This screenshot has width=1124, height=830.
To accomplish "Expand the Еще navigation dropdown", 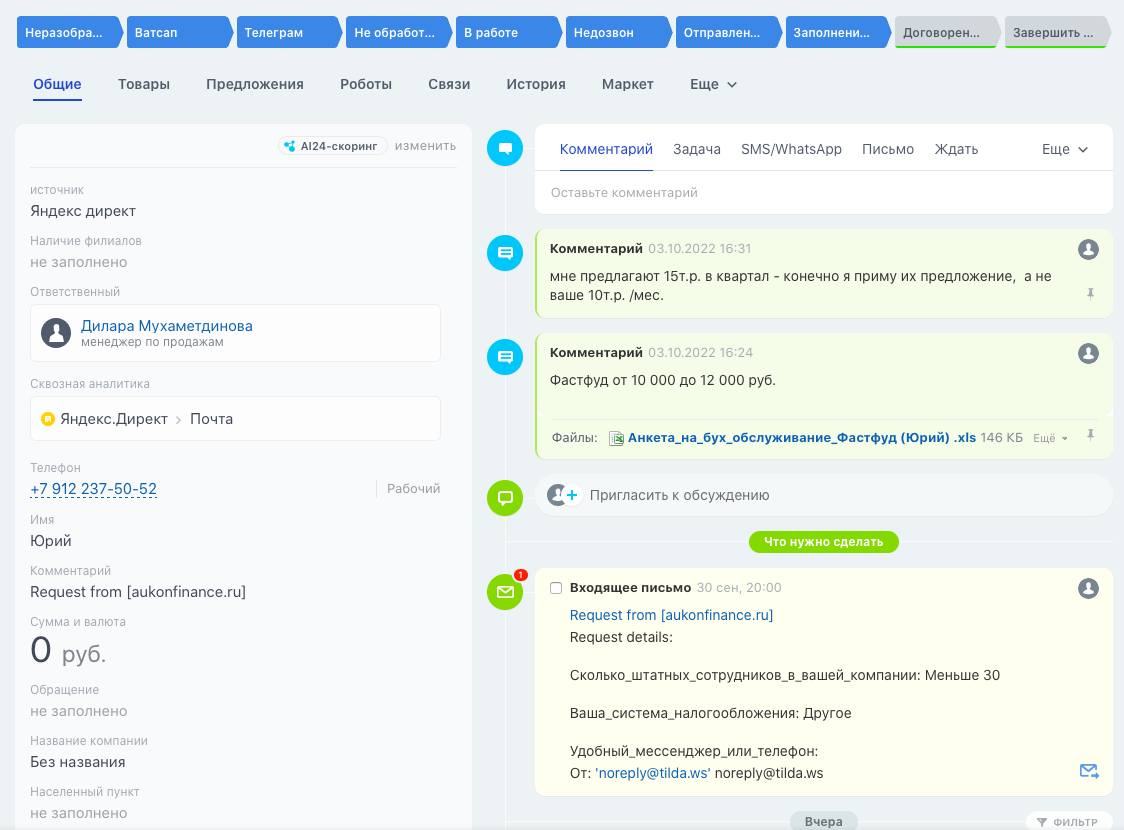I will [712, 84].
